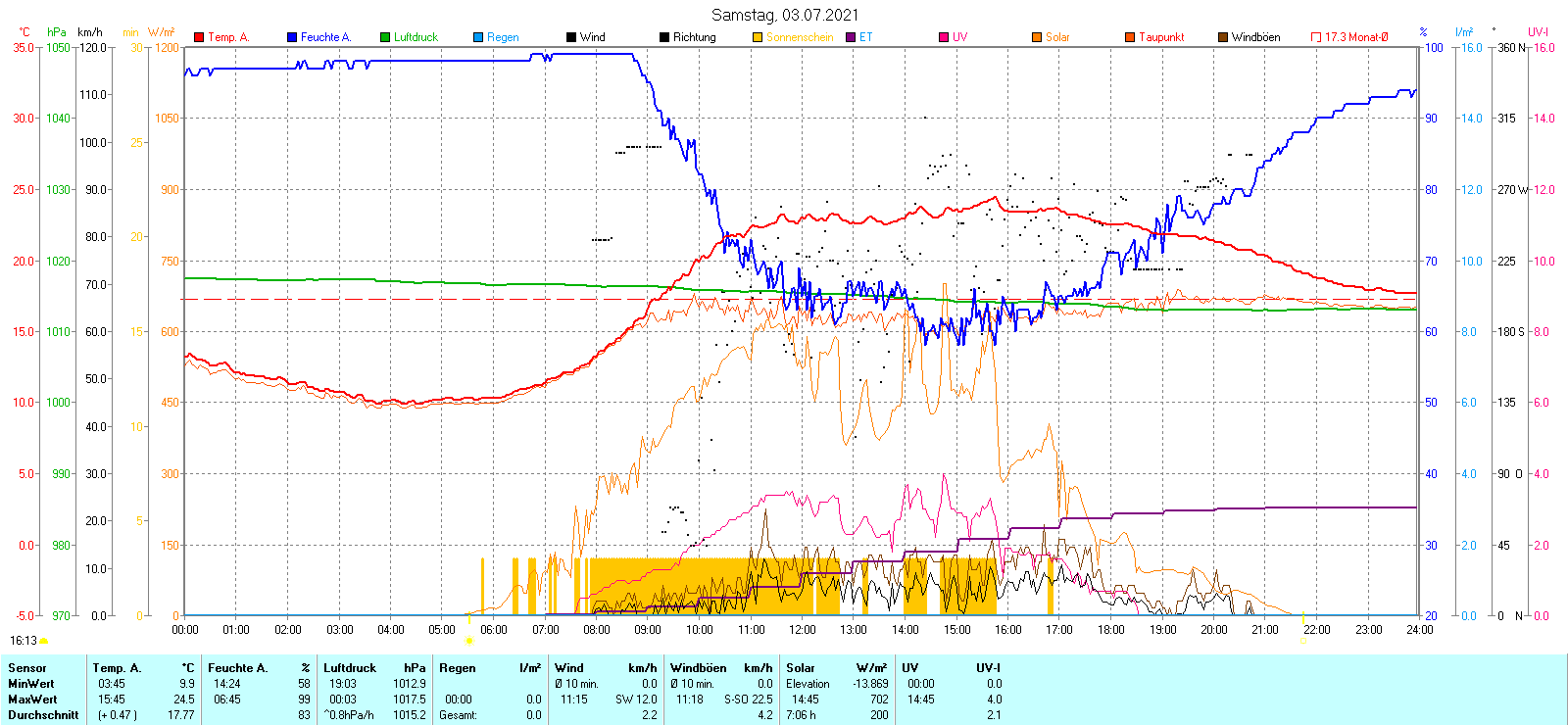Screen dimensions: 1568x725
Task: Click the yellow Sonnenschein legend swatch
Action: 758,37
